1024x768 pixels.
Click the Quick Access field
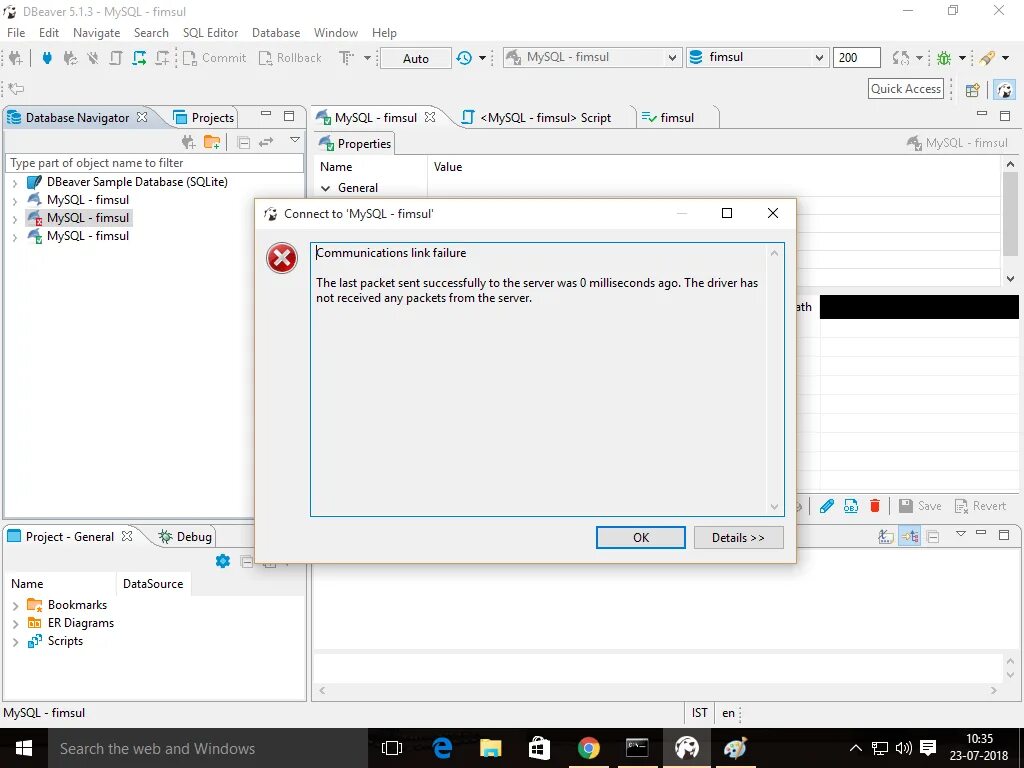pos(906,89)
